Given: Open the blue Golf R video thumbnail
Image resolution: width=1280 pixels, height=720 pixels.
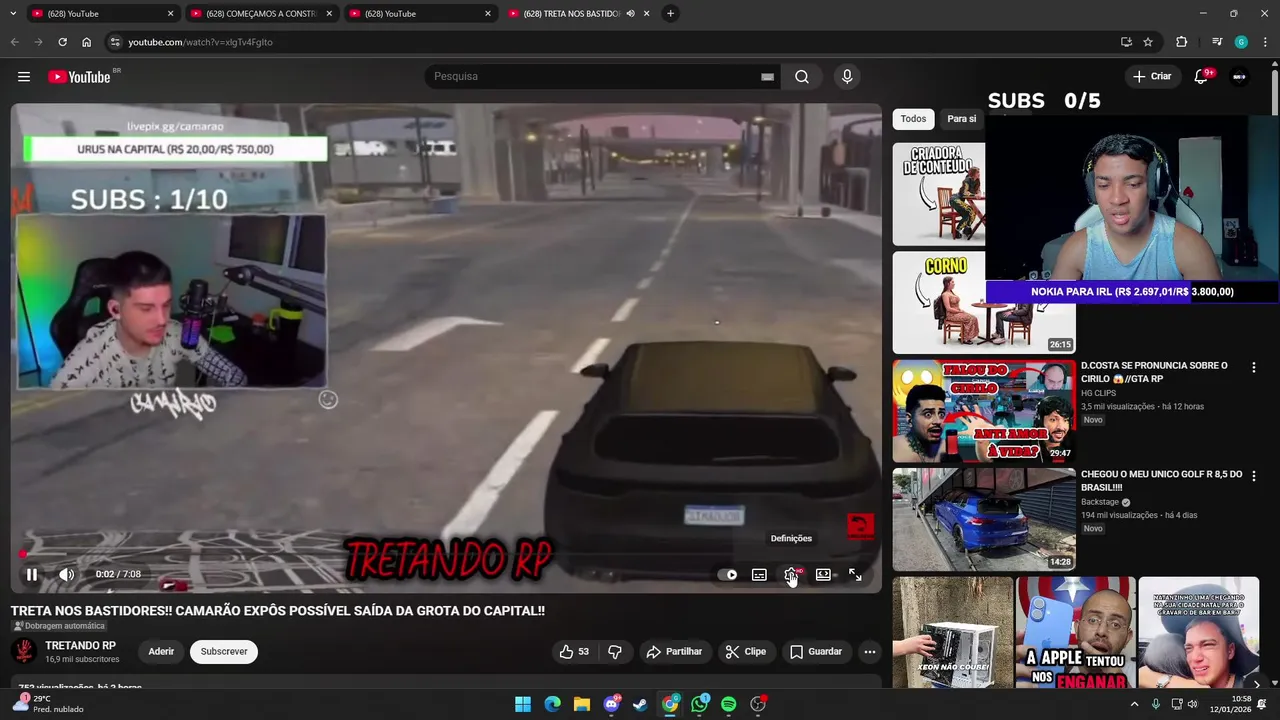Looking at the screenshot, I should 984,520.
